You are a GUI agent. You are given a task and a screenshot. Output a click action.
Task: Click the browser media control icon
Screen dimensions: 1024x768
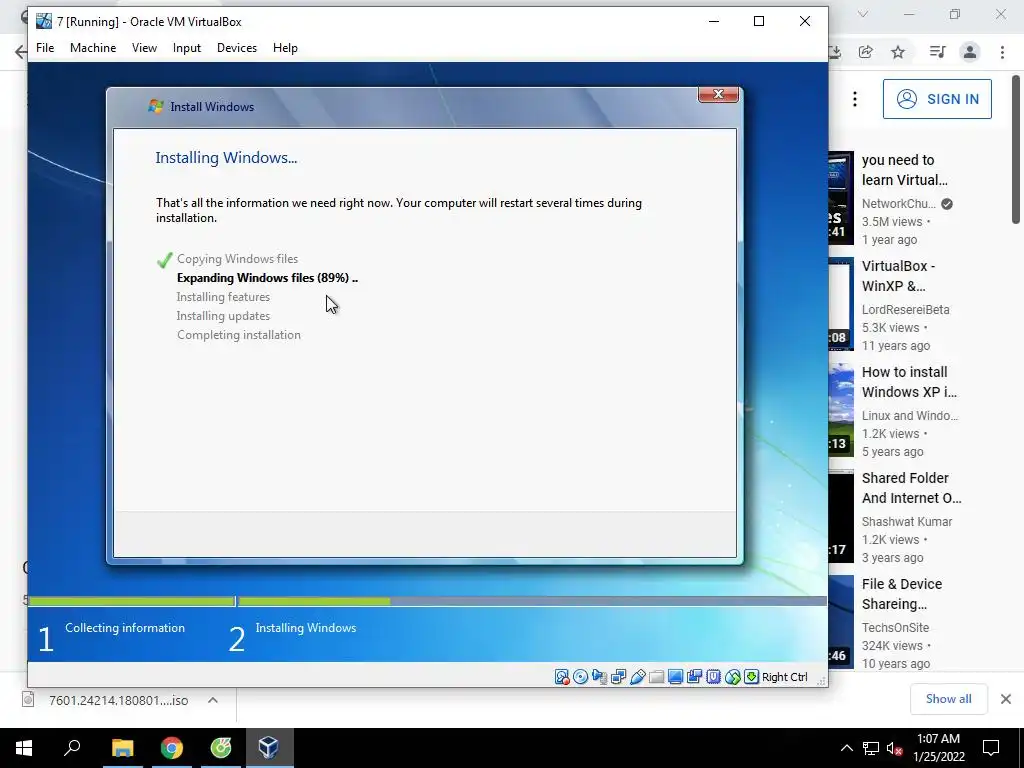937,52
